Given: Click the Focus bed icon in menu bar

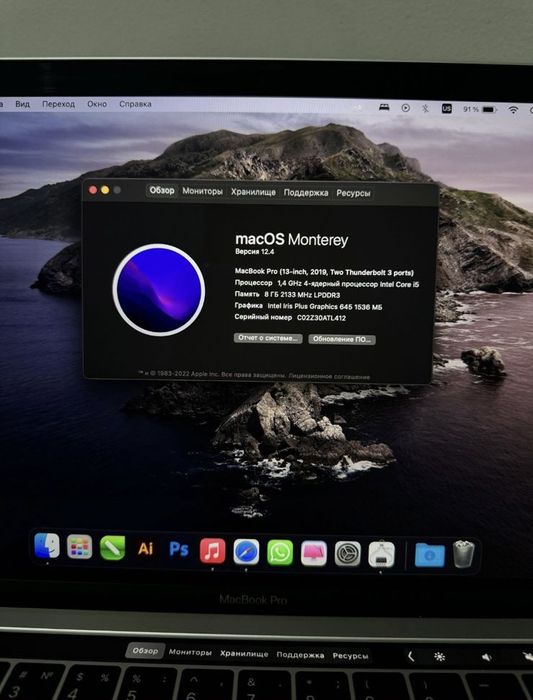Looking at the screenshot, I should click(x=384, y=108).
